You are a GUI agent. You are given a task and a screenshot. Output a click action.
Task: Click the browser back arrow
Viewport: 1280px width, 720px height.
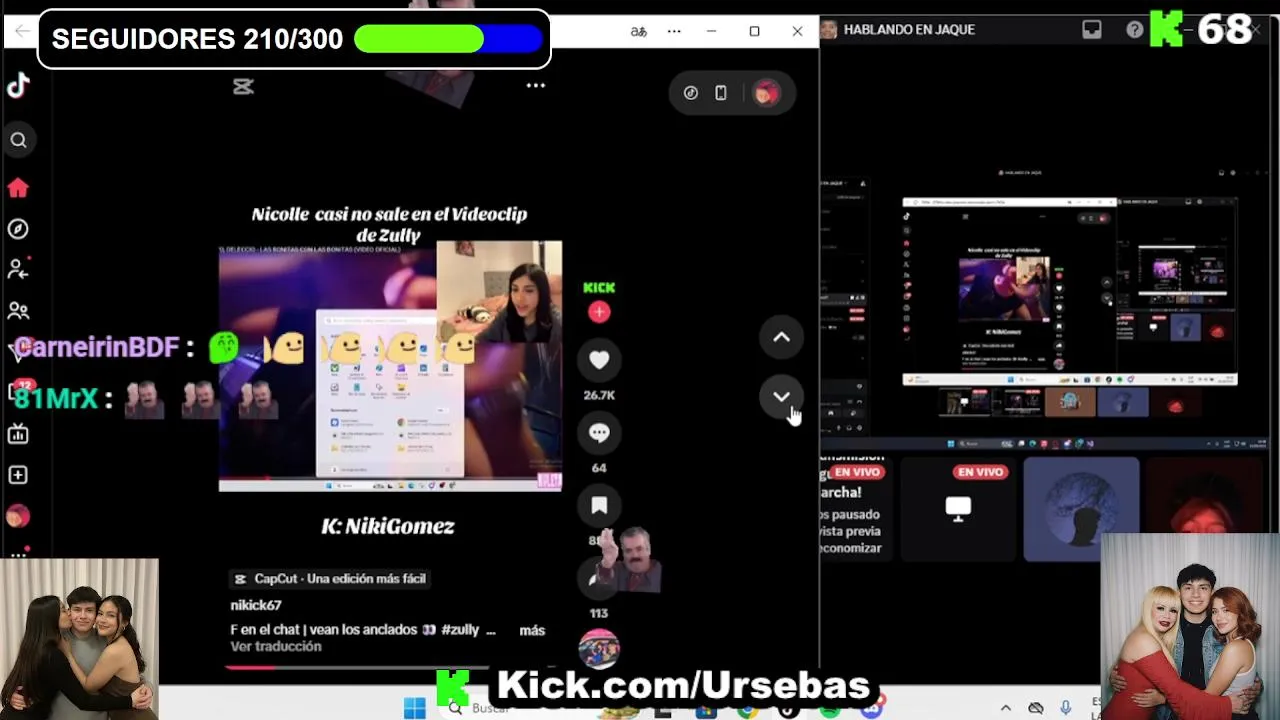point(22,32)
